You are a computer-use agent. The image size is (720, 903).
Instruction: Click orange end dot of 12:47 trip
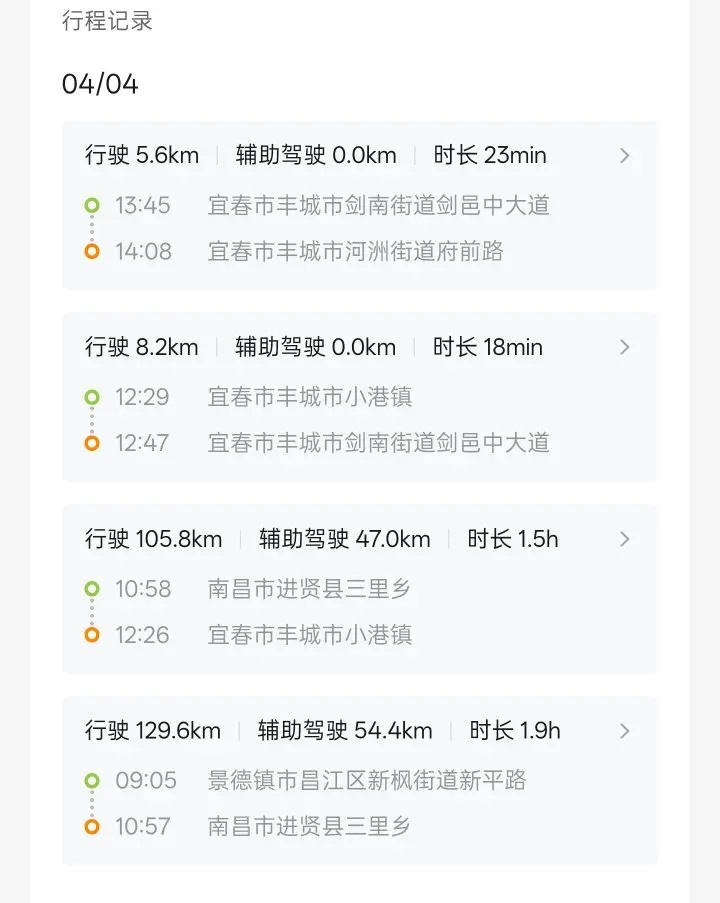tap(92, 443)
